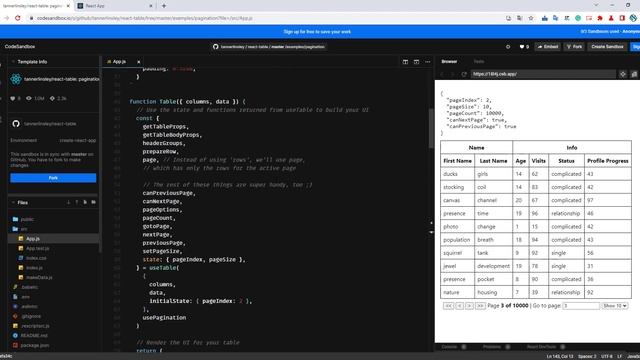Open App.test.js in the file tree
The image size is (640, 360).
coord(38,248)
